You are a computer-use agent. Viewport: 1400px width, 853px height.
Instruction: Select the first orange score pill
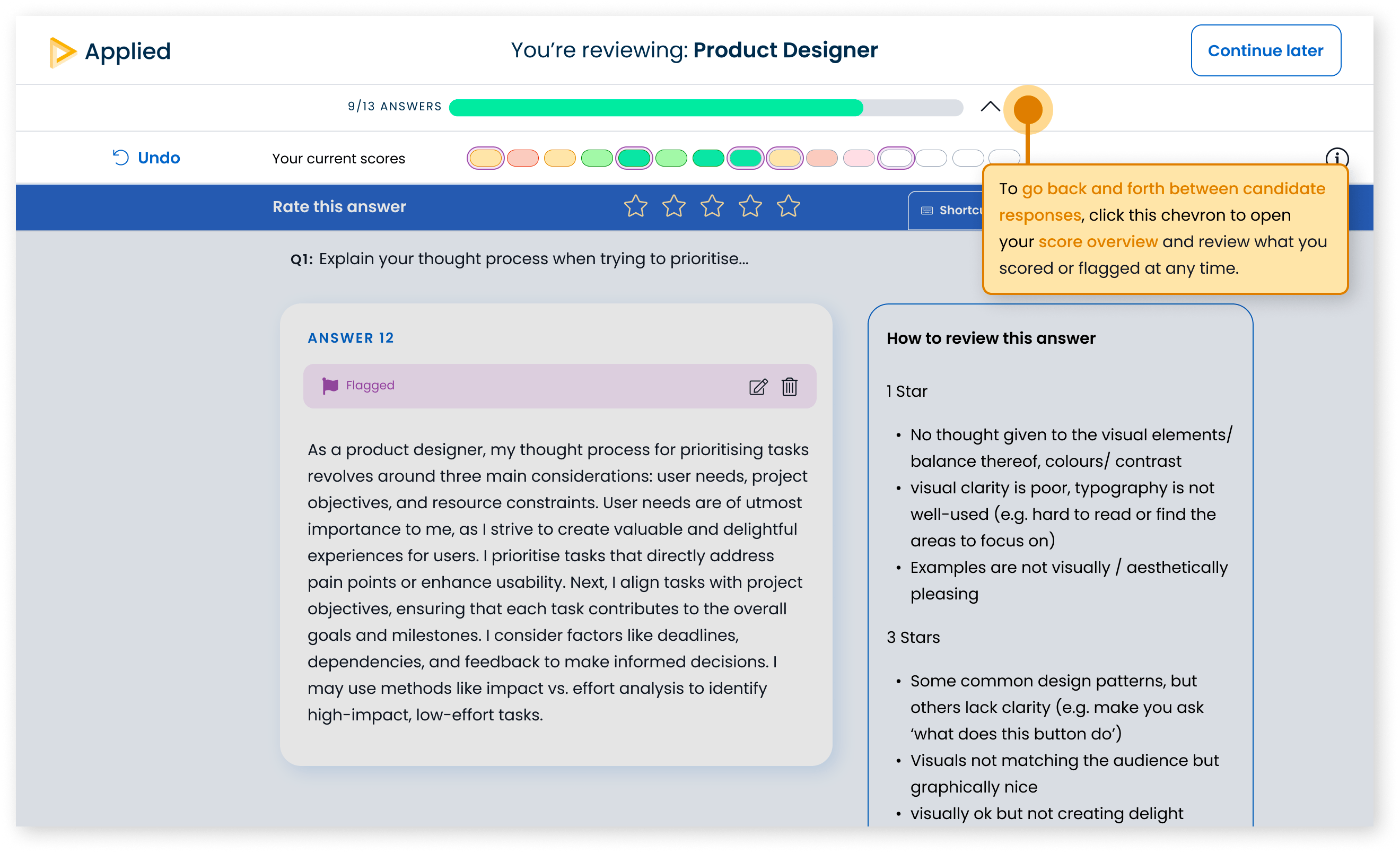point(485,158)
